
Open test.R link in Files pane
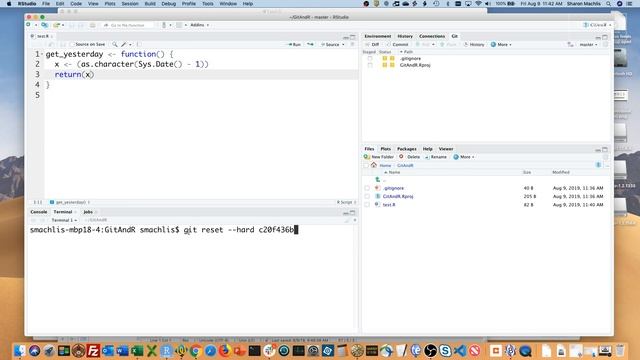coord(389,204)
